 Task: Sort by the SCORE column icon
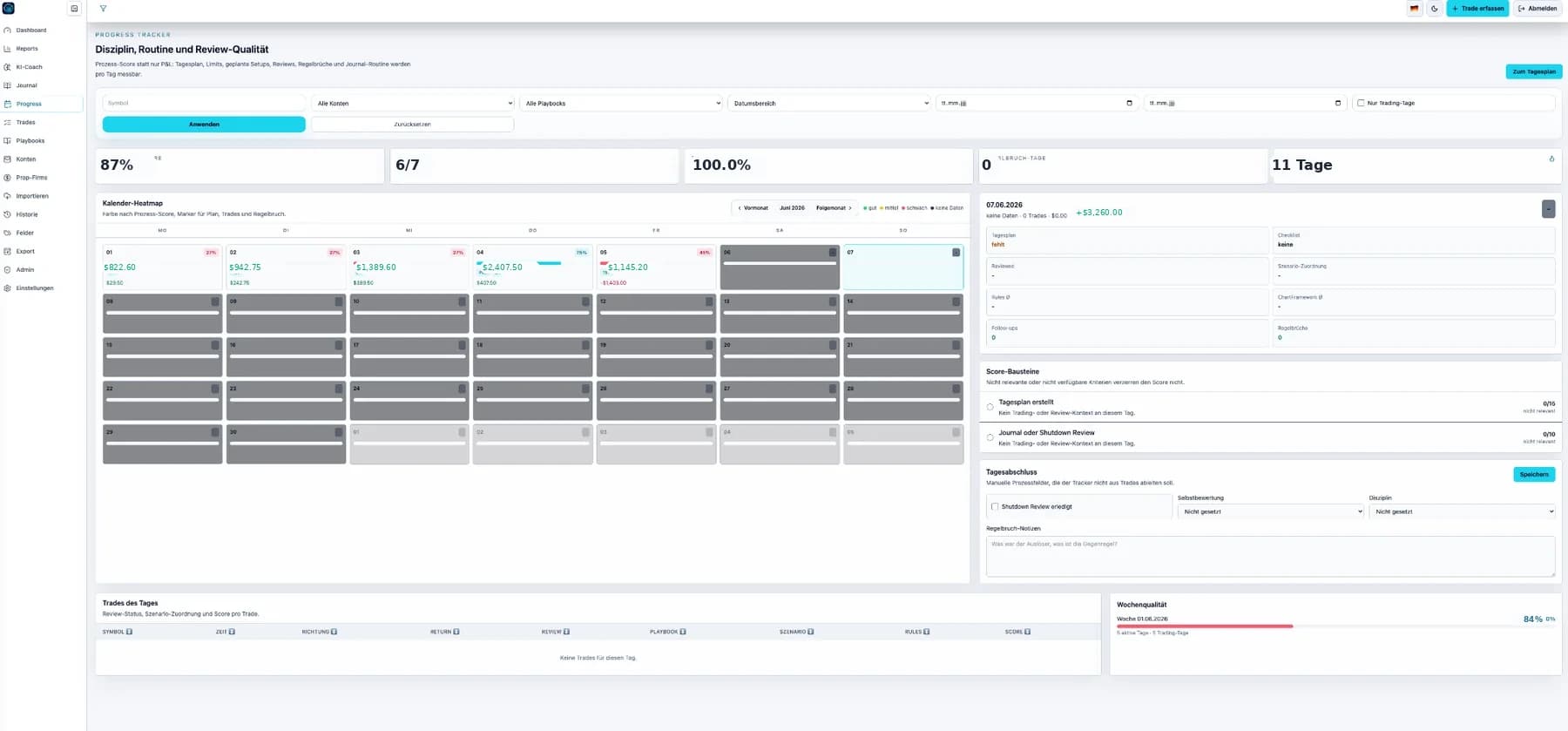tap(1028, 632)
